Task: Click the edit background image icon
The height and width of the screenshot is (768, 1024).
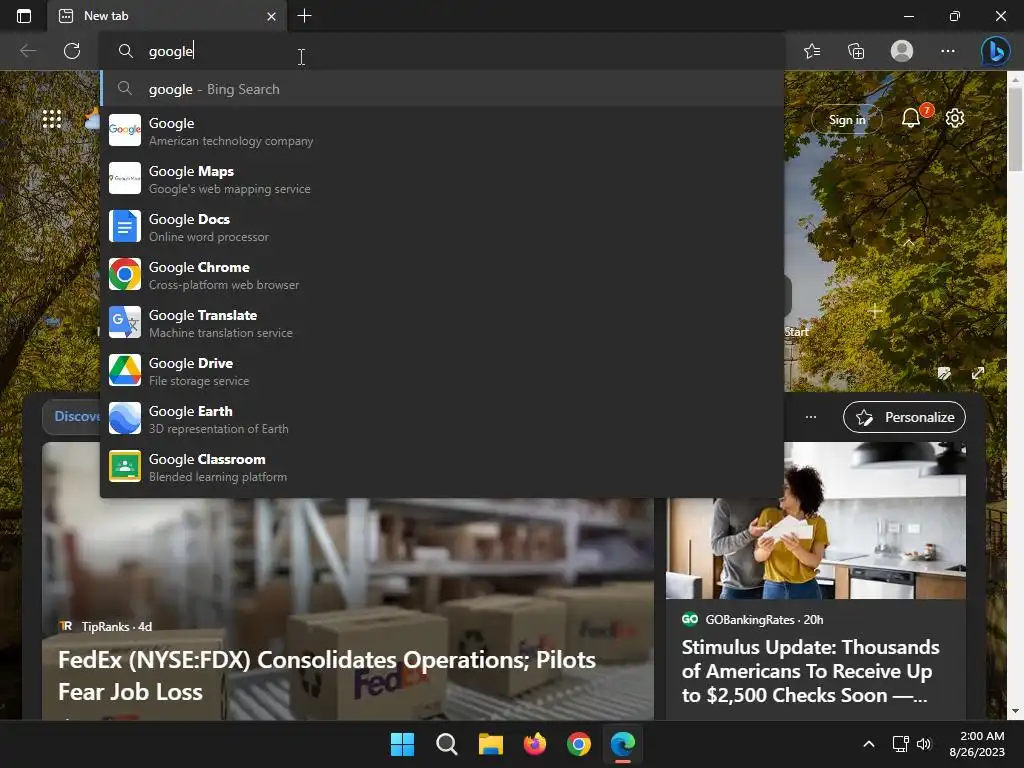Action: [x=944, y=373]
